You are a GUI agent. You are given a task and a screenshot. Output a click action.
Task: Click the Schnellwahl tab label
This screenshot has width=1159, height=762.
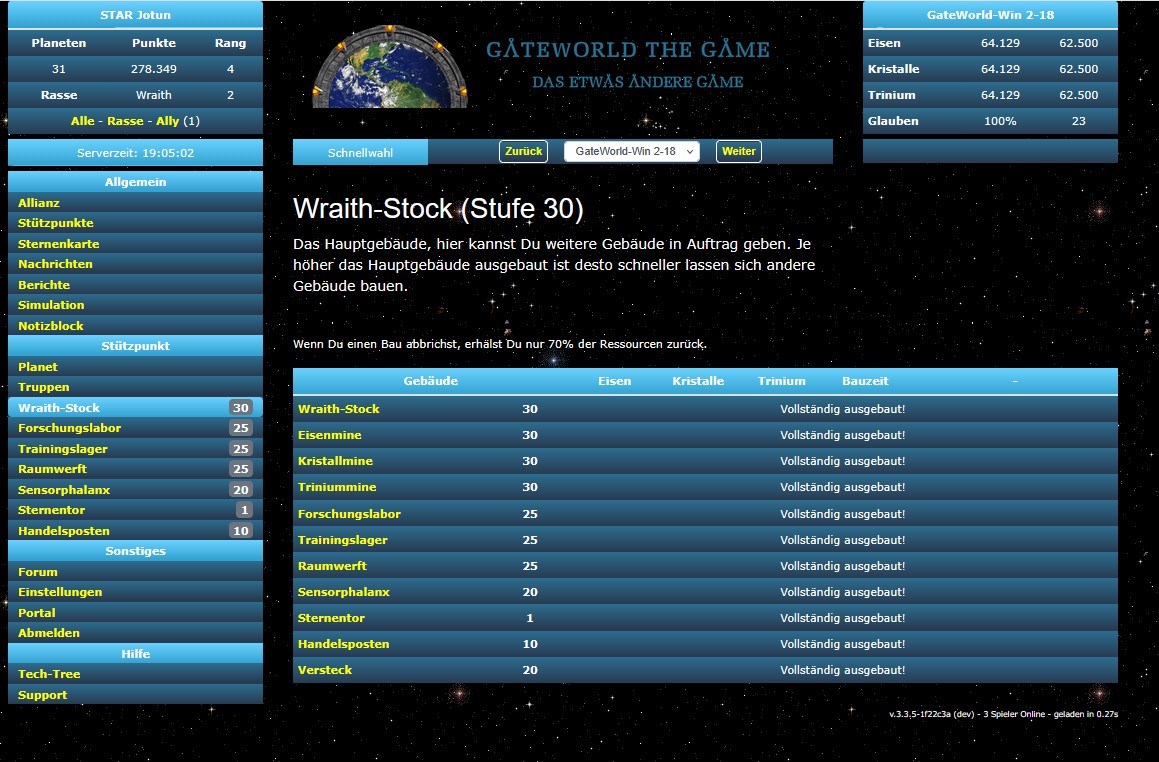360,152
